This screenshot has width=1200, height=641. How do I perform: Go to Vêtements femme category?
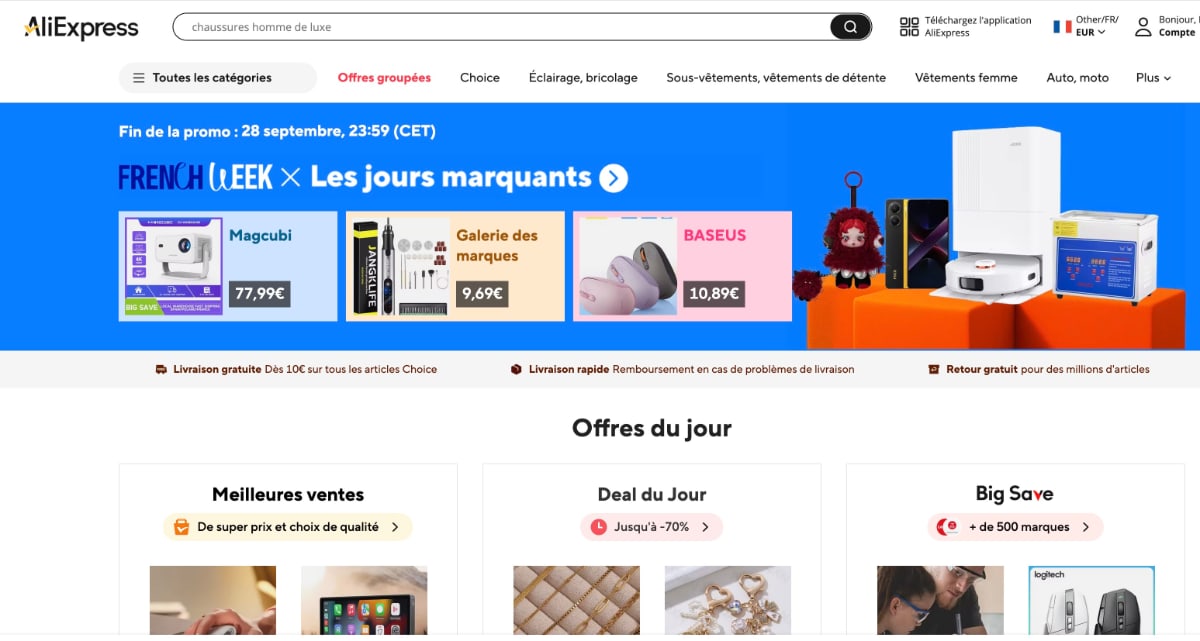(x=966, y=78)
